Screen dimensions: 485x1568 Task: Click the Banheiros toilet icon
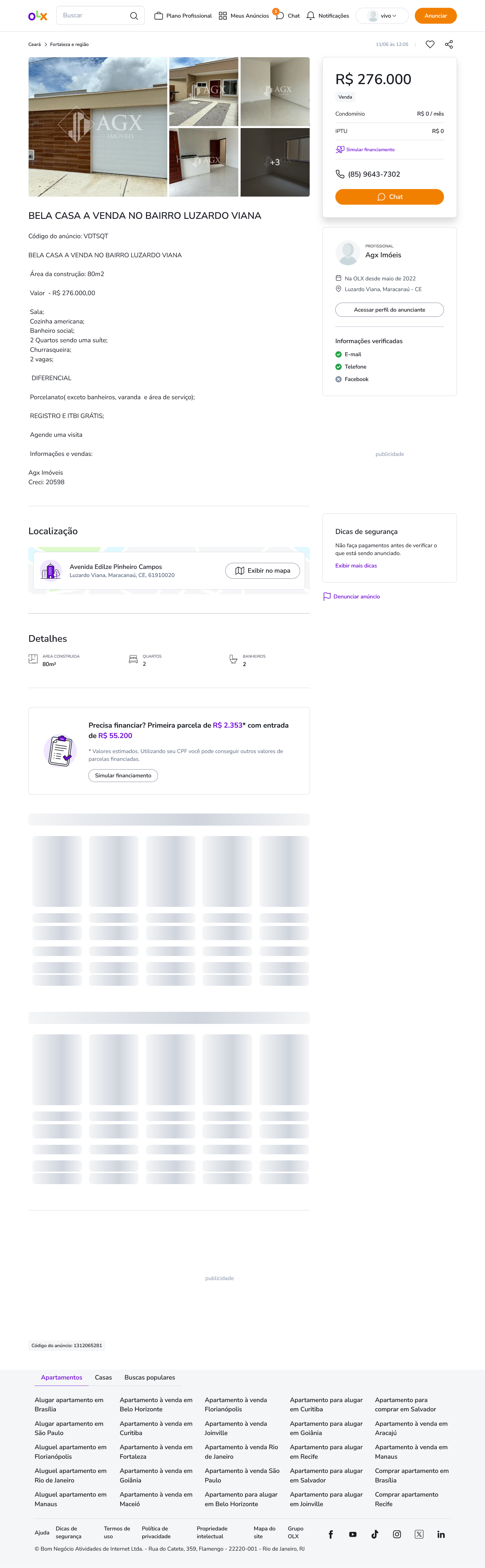coord(233,659)
